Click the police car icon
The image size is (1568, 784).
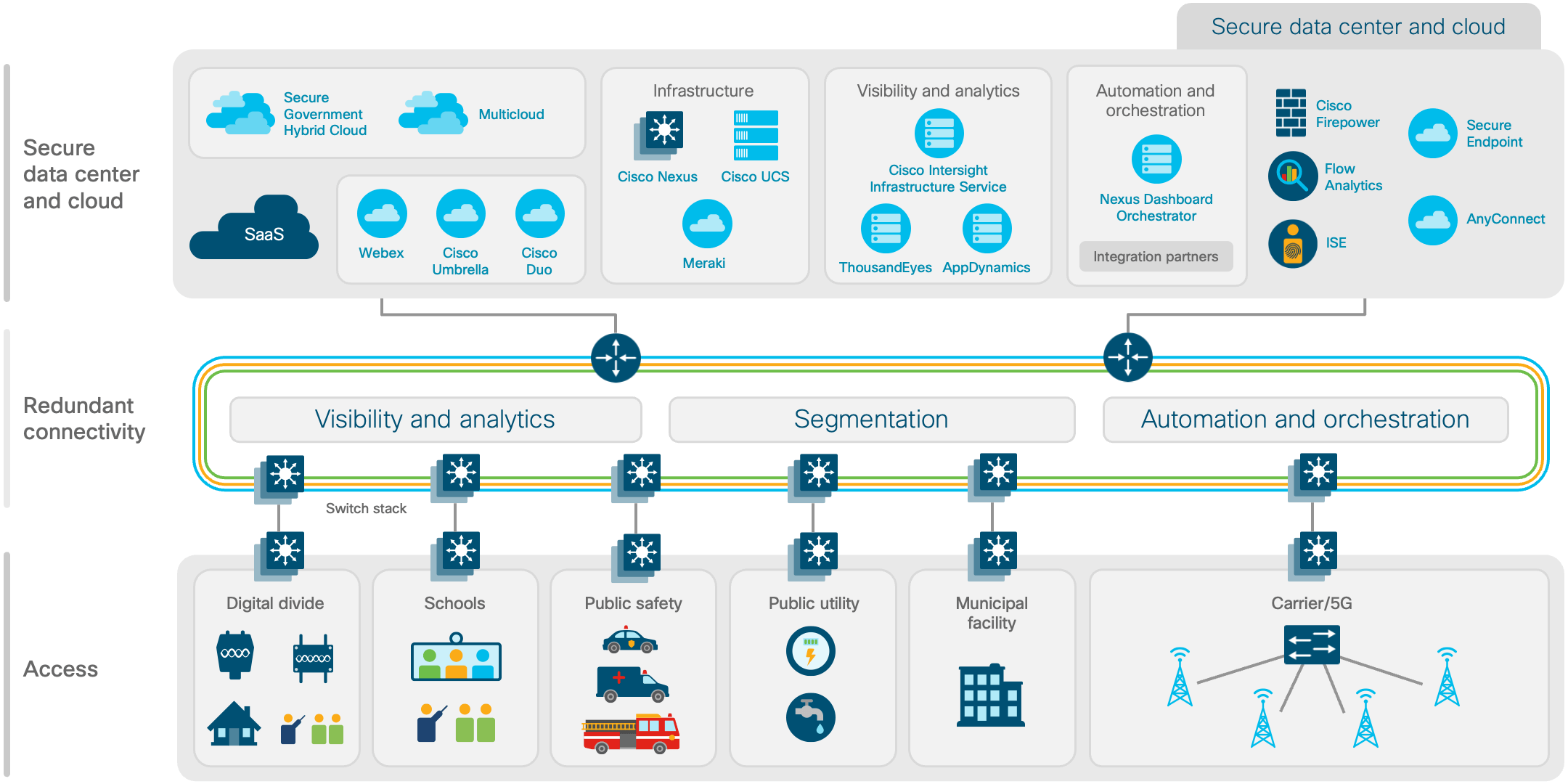tap(630, 640)
